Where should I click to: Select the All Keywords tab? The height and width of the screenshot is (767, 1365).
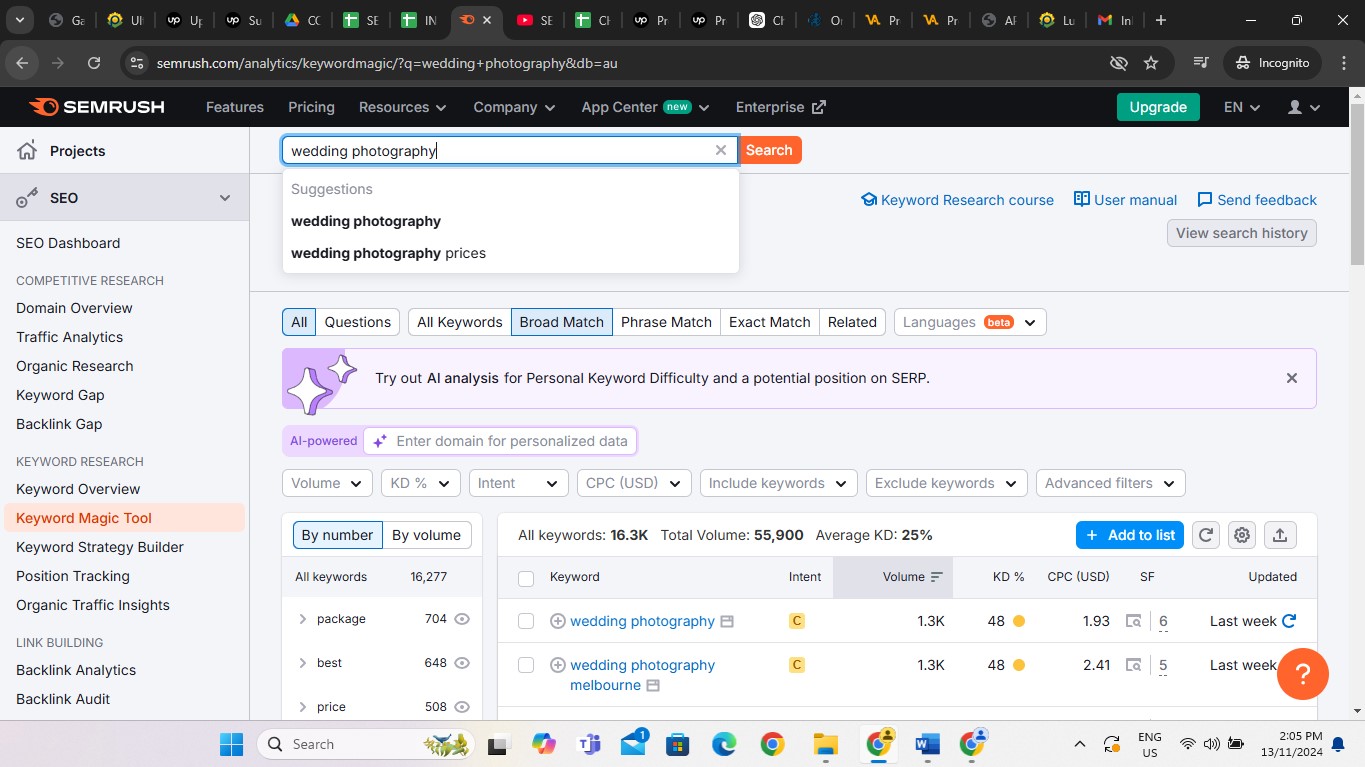coord(460,322)
